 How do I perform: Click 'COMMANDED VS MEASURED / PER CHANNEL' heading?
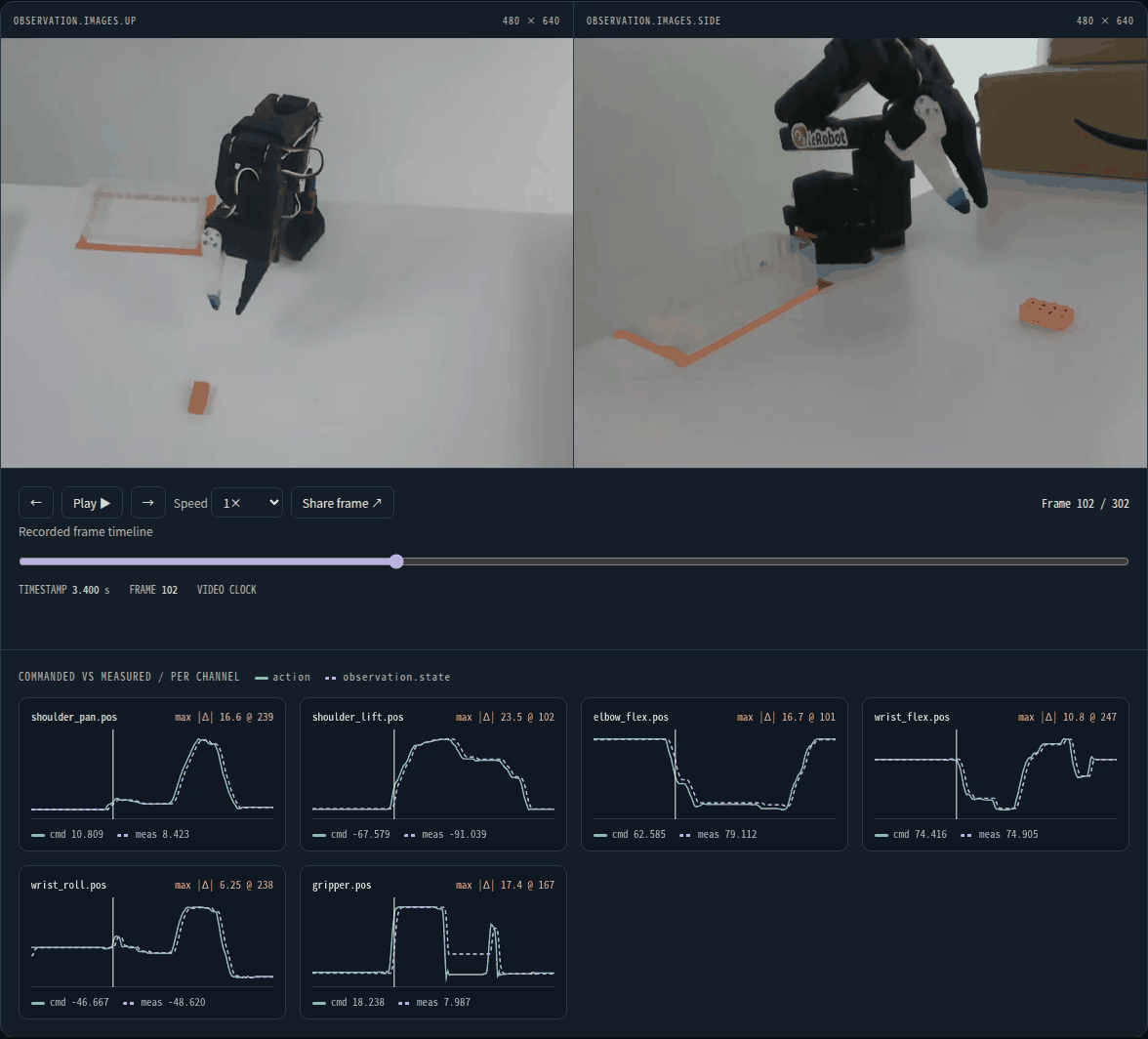click(x=129, y=677)
